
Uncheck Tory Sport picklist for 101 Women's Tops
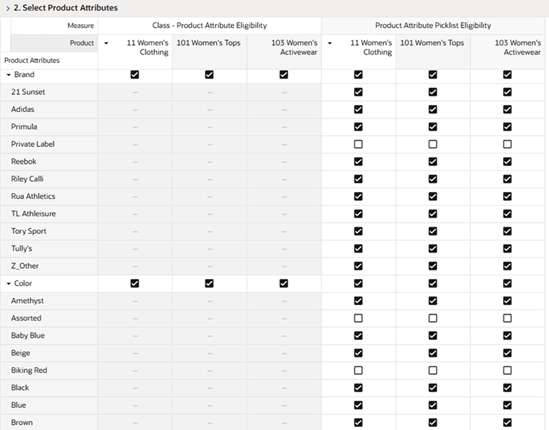coord(433,231)
